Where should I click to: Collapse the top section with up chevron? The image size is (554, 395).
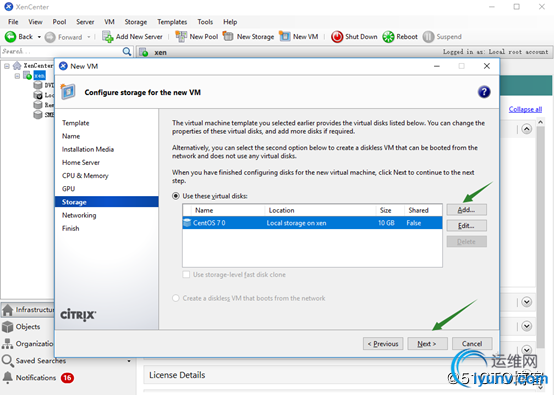526,129
